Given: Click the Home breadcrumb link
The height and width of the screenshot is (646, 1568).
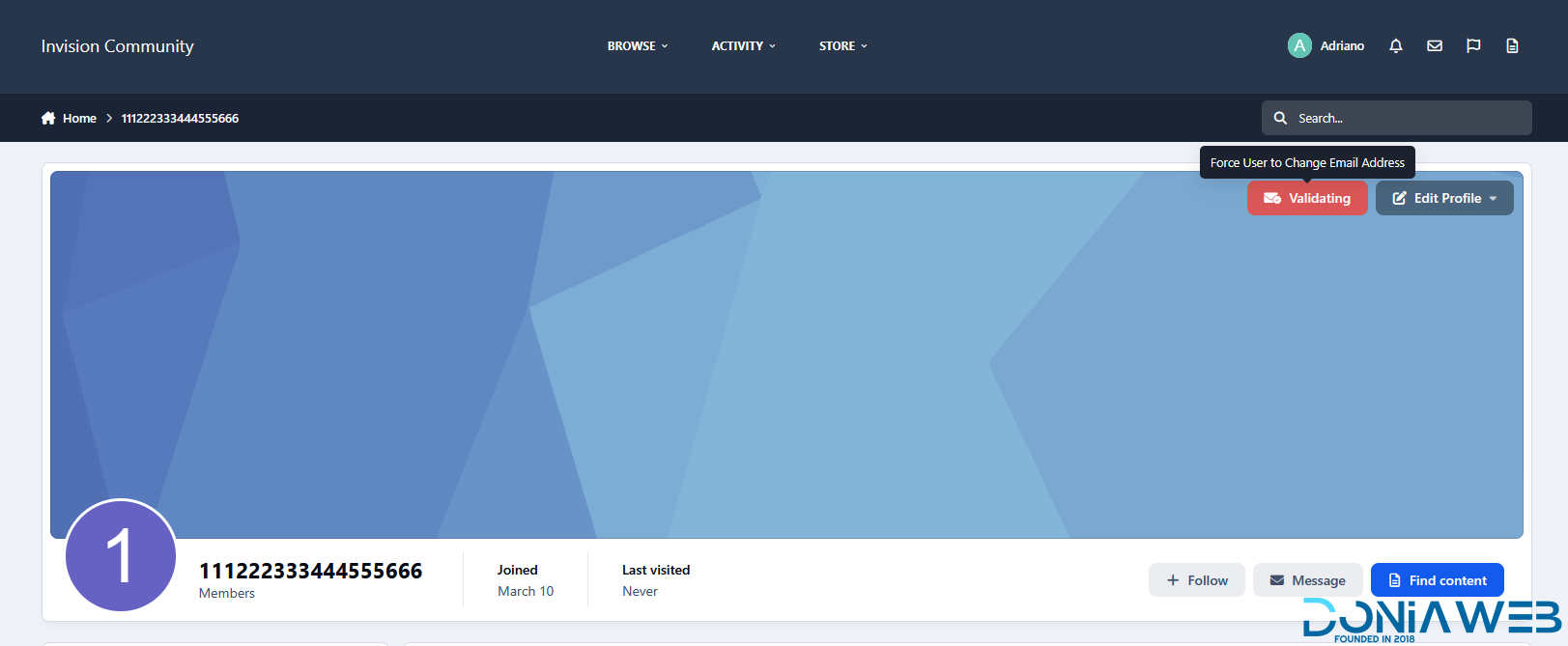Looking at the screenshot, I should (x=79, y=118).
